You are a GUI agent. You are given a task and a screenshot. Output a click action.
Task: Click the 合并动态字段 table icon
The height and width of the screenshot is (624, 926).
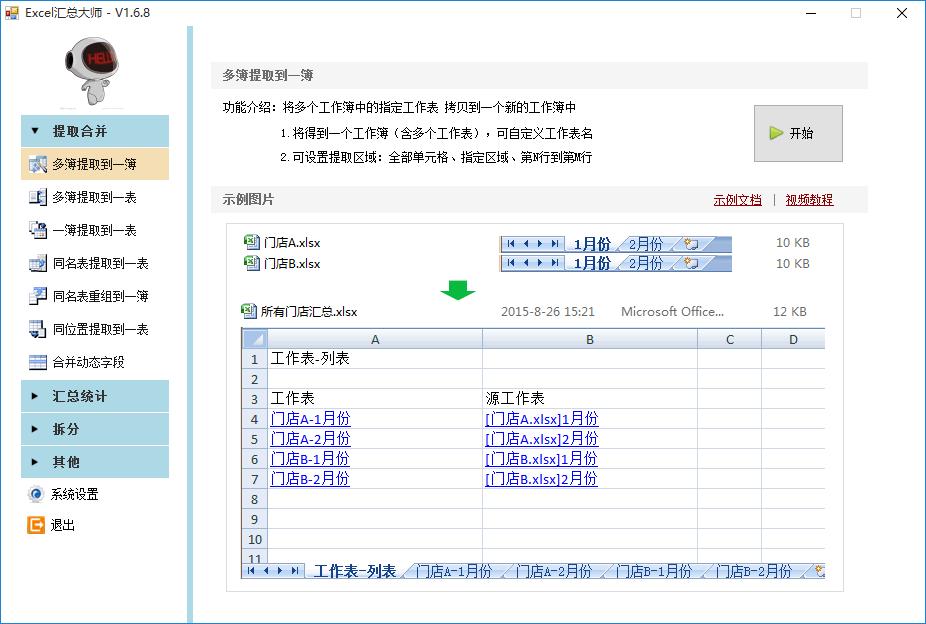click(x=38, y=362)
